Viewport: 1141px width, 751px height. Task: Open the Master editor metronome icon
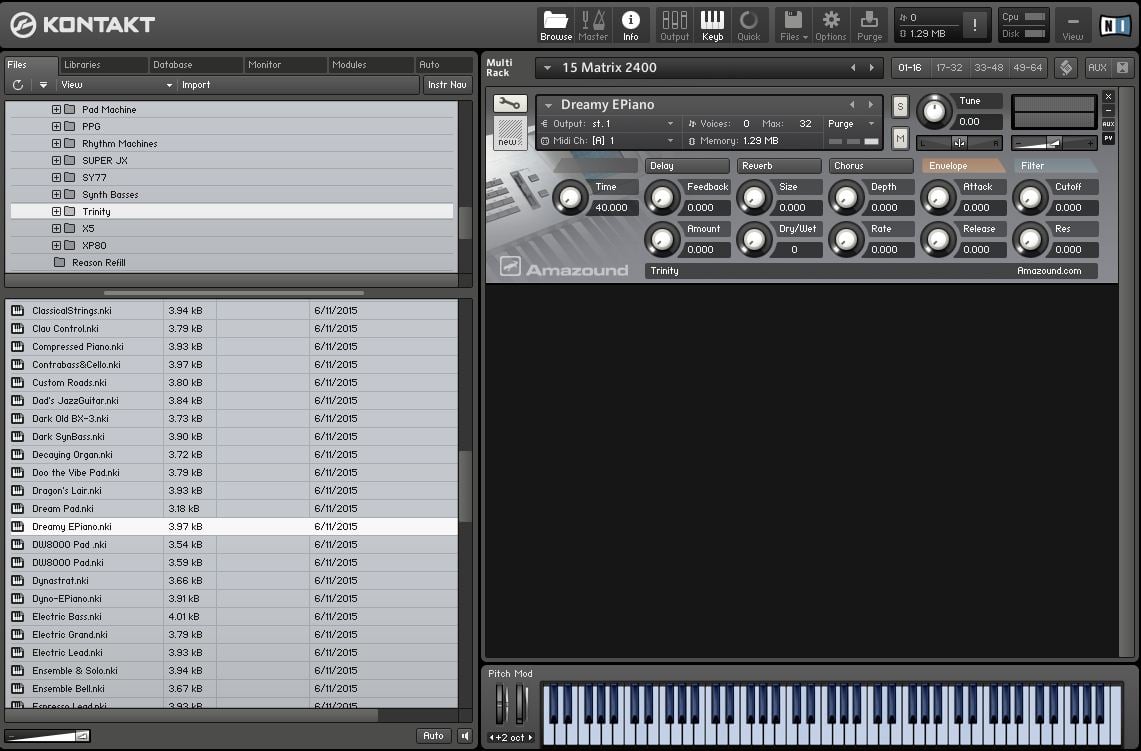coord(593,25)
